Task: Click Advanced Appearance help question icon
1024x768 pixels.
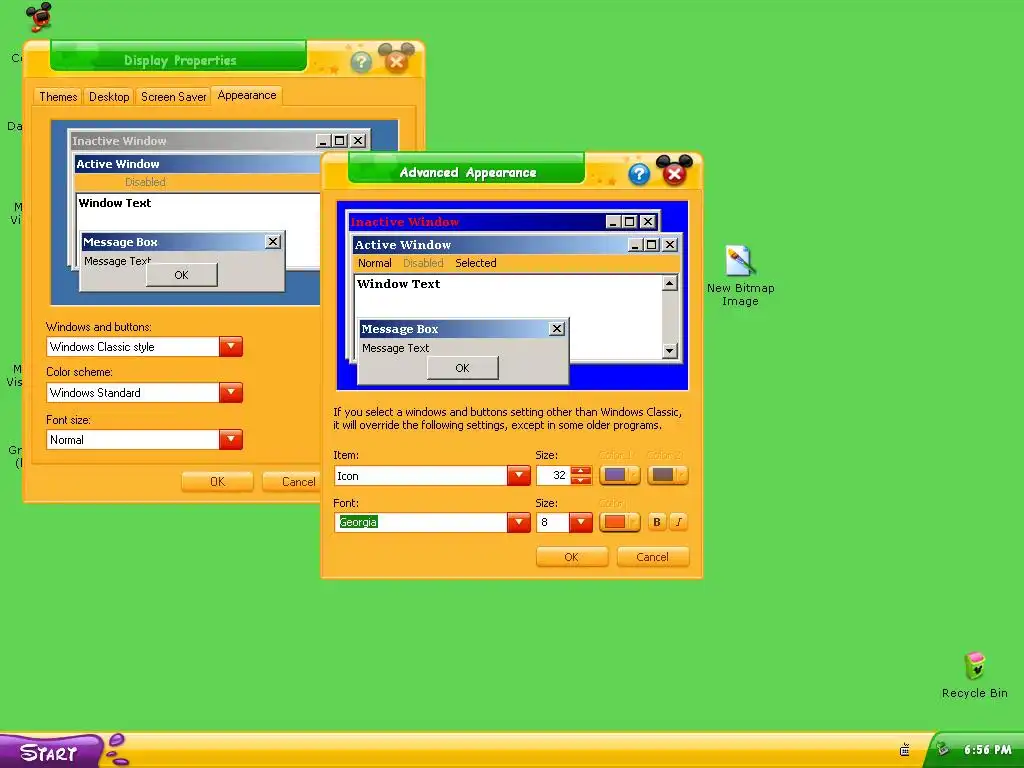Action: point(639,174)
